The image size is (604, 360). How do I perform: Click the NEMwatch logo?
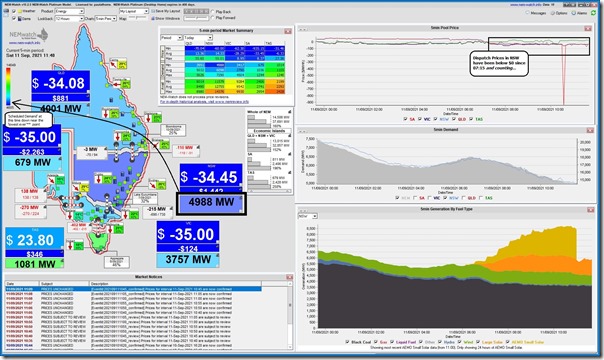pyautogui.click(x=29, y=35)
